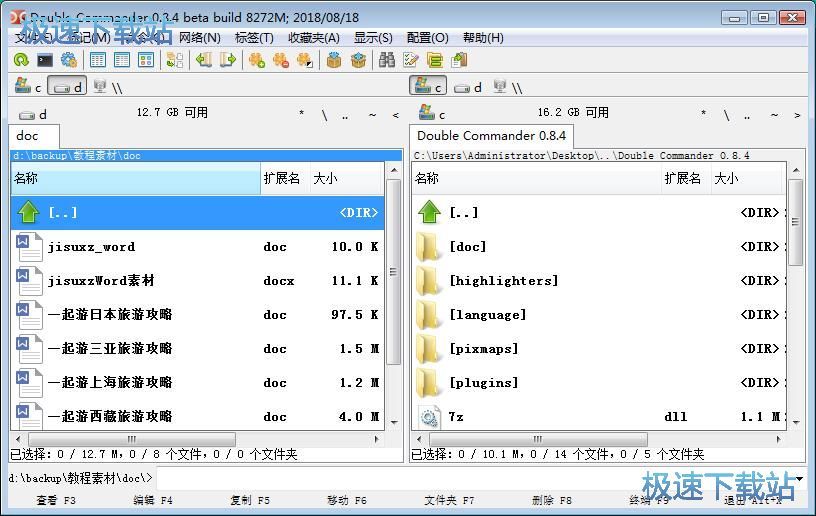Select drive d button above left panel
The height and width of the screenshot is (516, 816).
67,86
